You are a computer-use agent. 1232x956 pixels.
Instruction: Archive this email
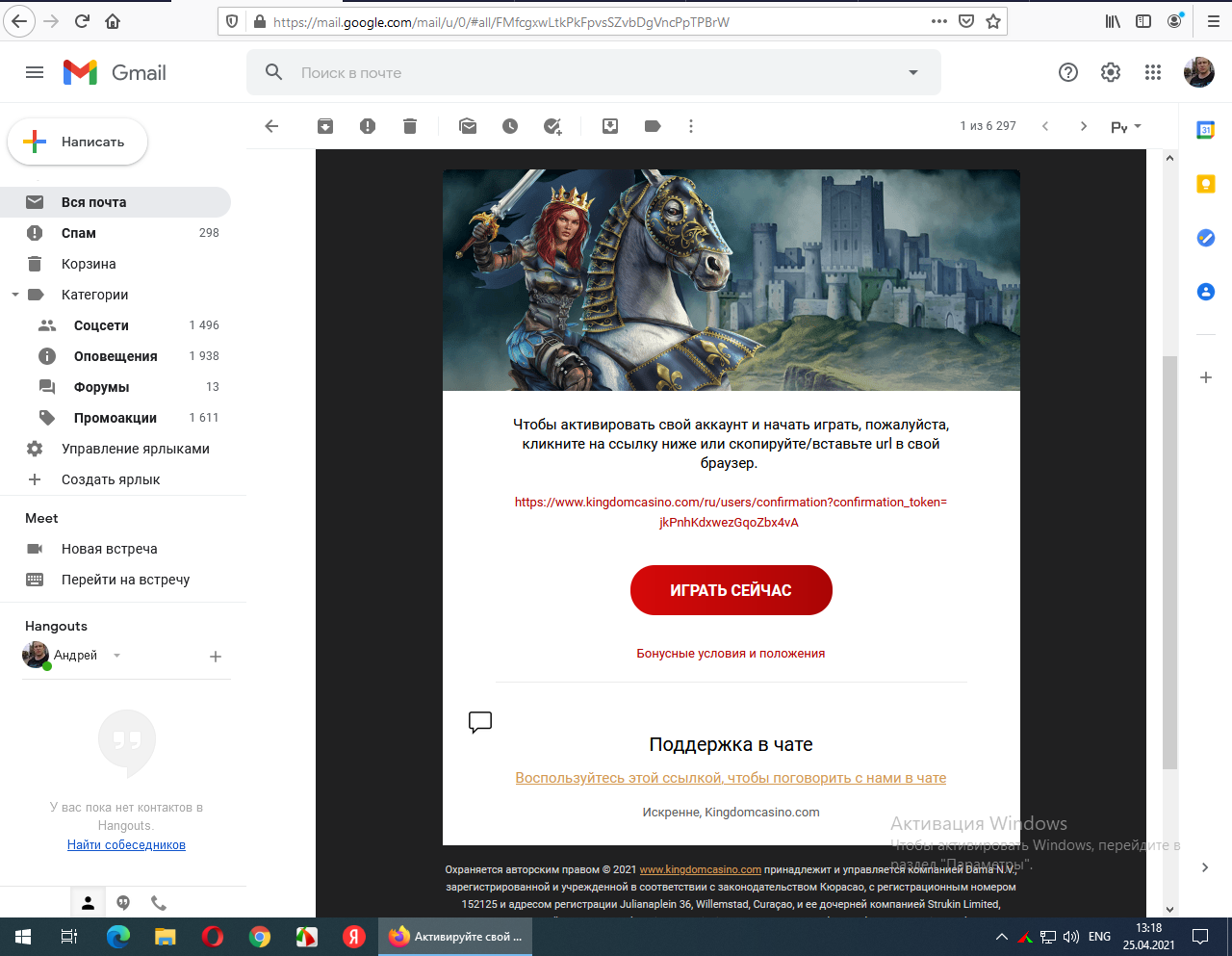[x=325, y=126]
